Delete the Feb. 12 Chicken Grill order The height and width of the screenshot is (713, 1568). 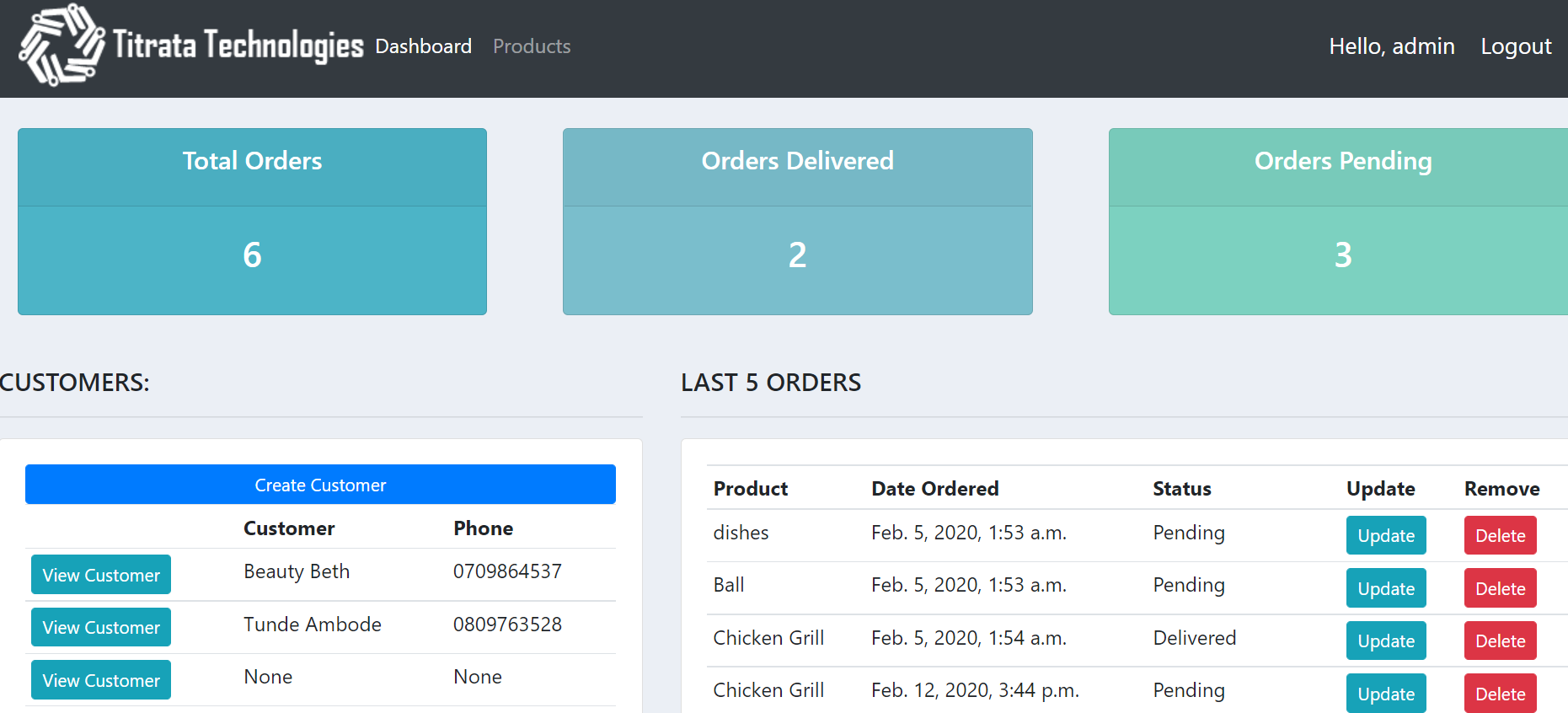click(x=1500, y=694)
